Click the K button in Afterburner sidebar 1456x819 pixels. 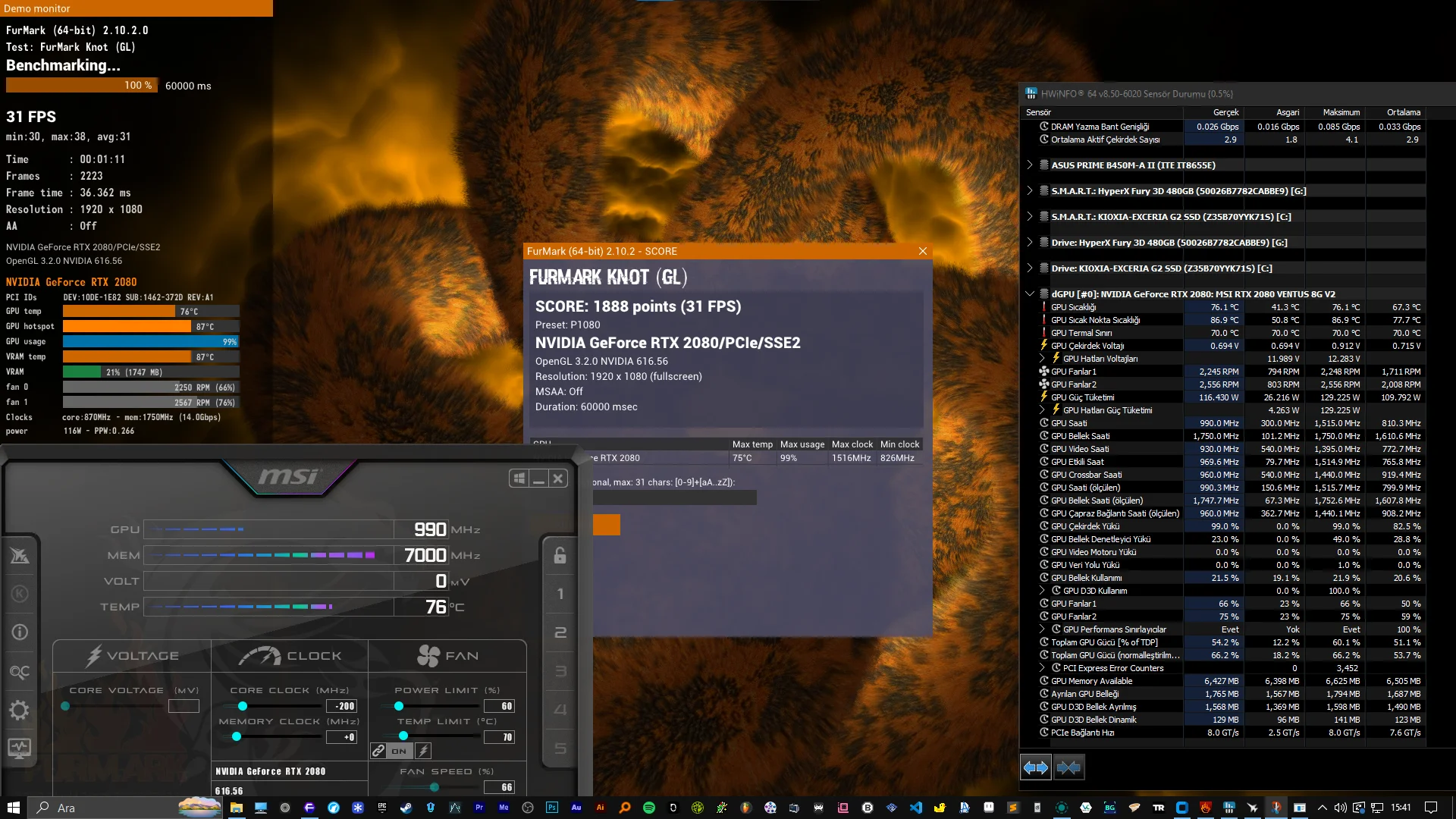[20, 594]
